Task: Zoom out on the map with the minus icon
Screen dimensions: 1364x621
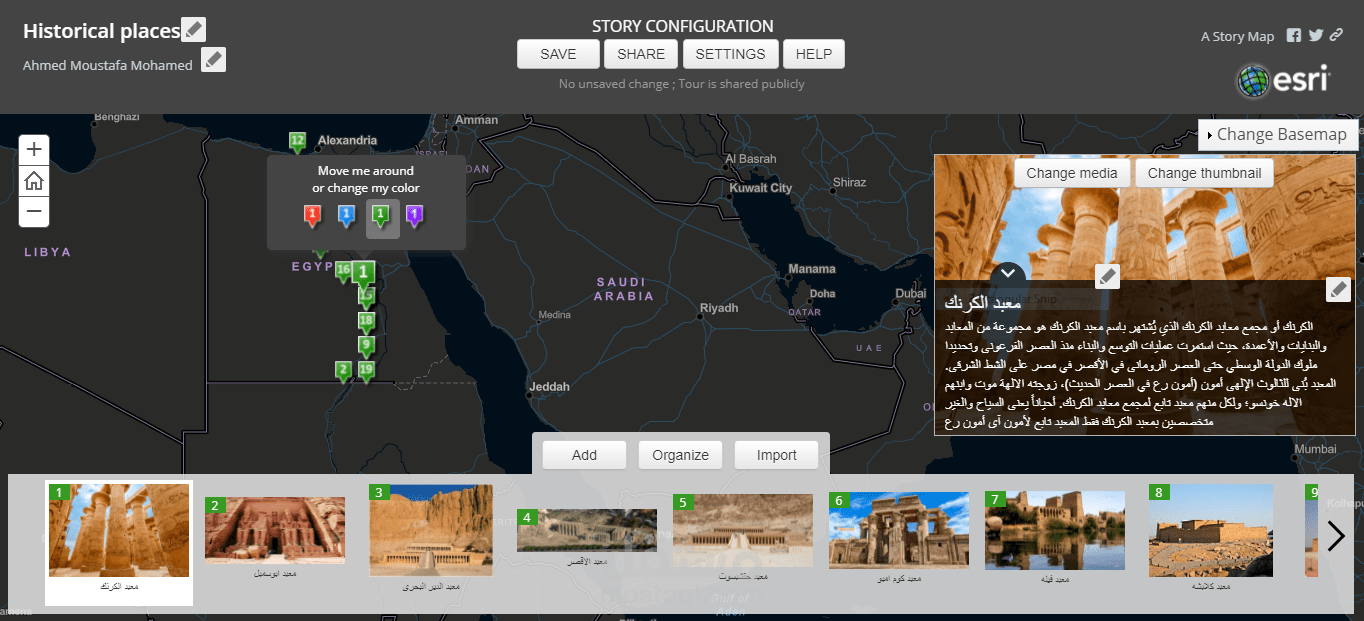Action: point(33,212)
